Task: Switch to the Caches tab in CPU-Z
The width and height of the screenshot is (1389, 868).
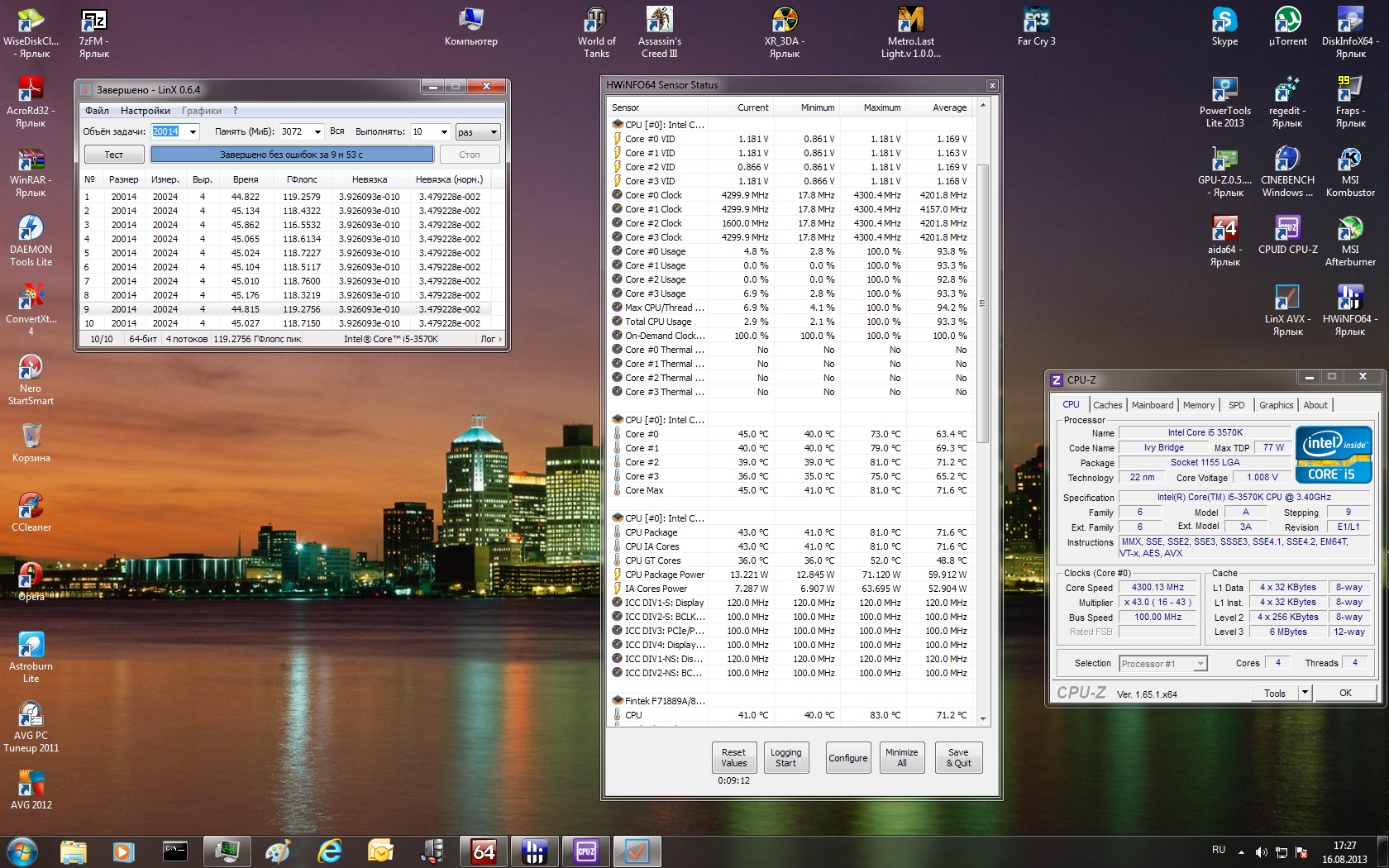Action: [1107, 405]
